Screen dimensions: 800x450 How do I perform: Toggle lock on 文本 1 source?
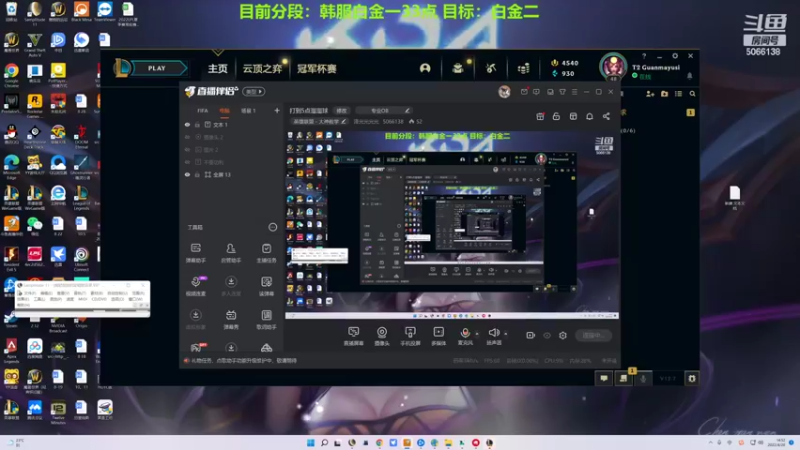point(197,124)
